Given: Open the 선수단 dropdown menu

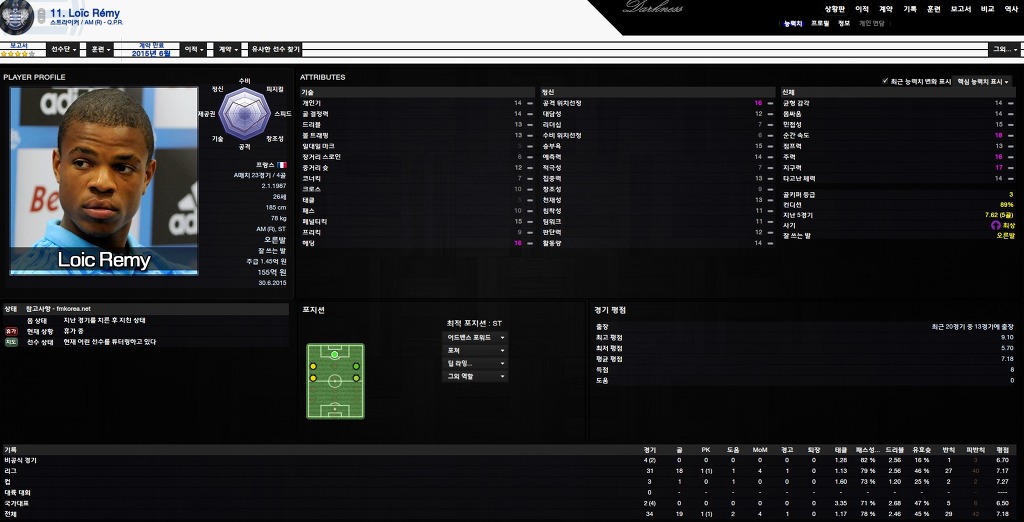Looking at the screenshot, I should point(64,50).
